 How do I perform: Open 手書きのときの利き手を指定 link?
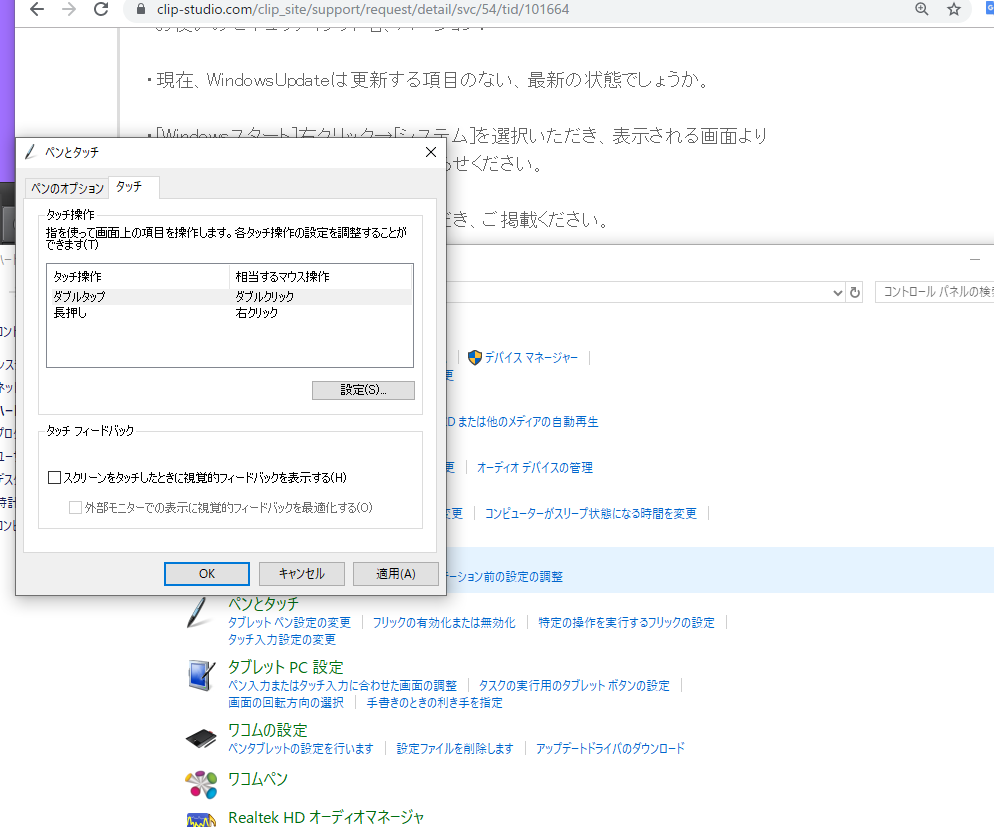coord(434,703)
